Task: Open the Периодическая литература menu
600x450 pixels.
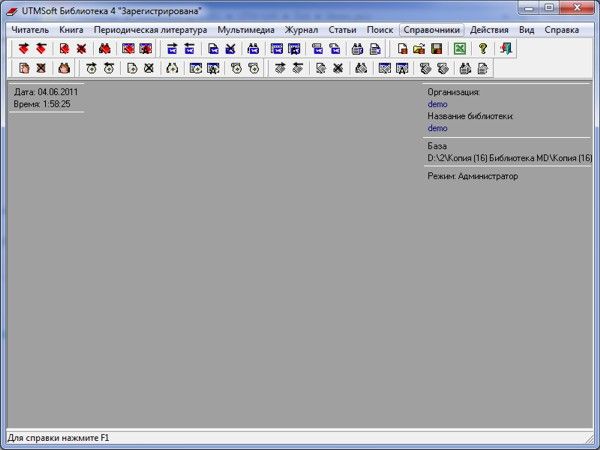Action: coord(150,30)
